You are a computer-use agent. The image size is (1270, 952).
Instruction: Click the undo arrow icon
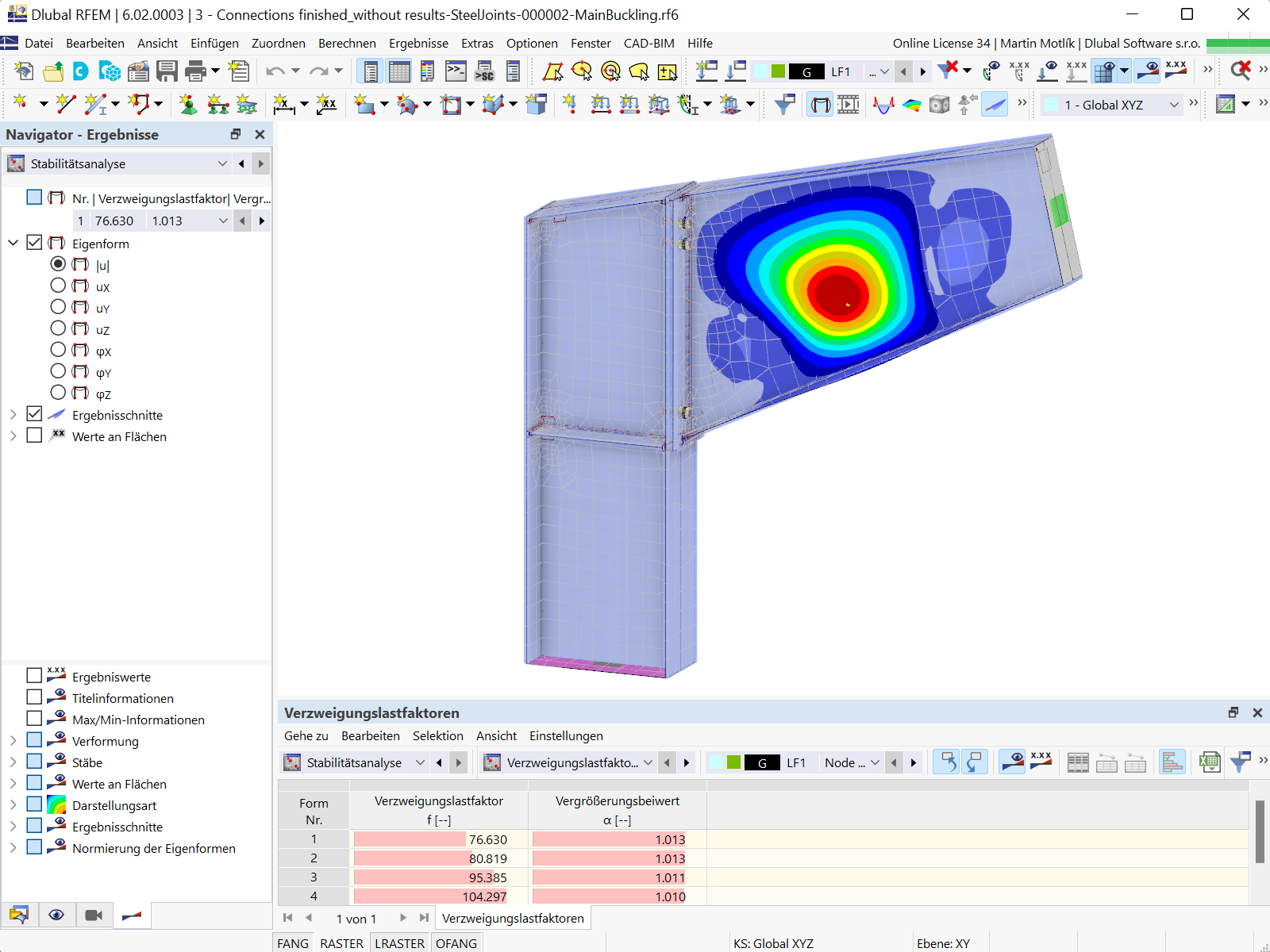click(275, 71)
